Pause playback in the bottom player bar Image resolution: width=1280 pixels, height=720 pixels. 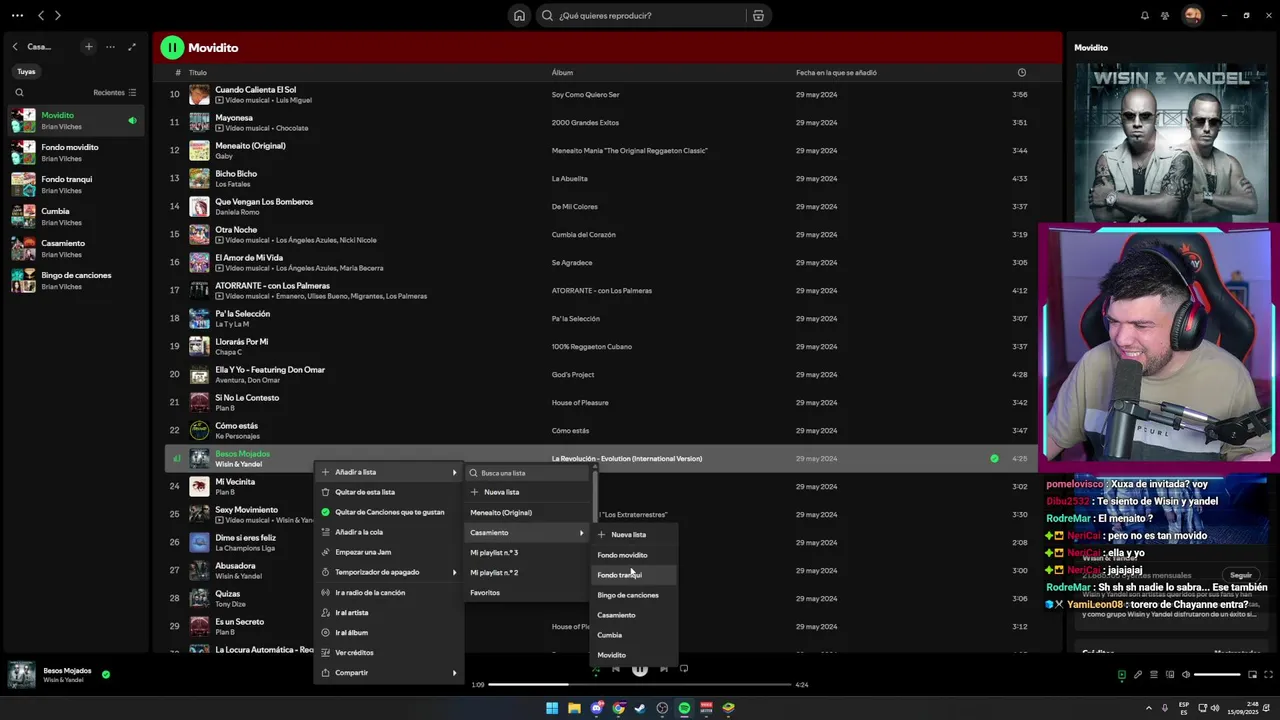click(640, 668)
